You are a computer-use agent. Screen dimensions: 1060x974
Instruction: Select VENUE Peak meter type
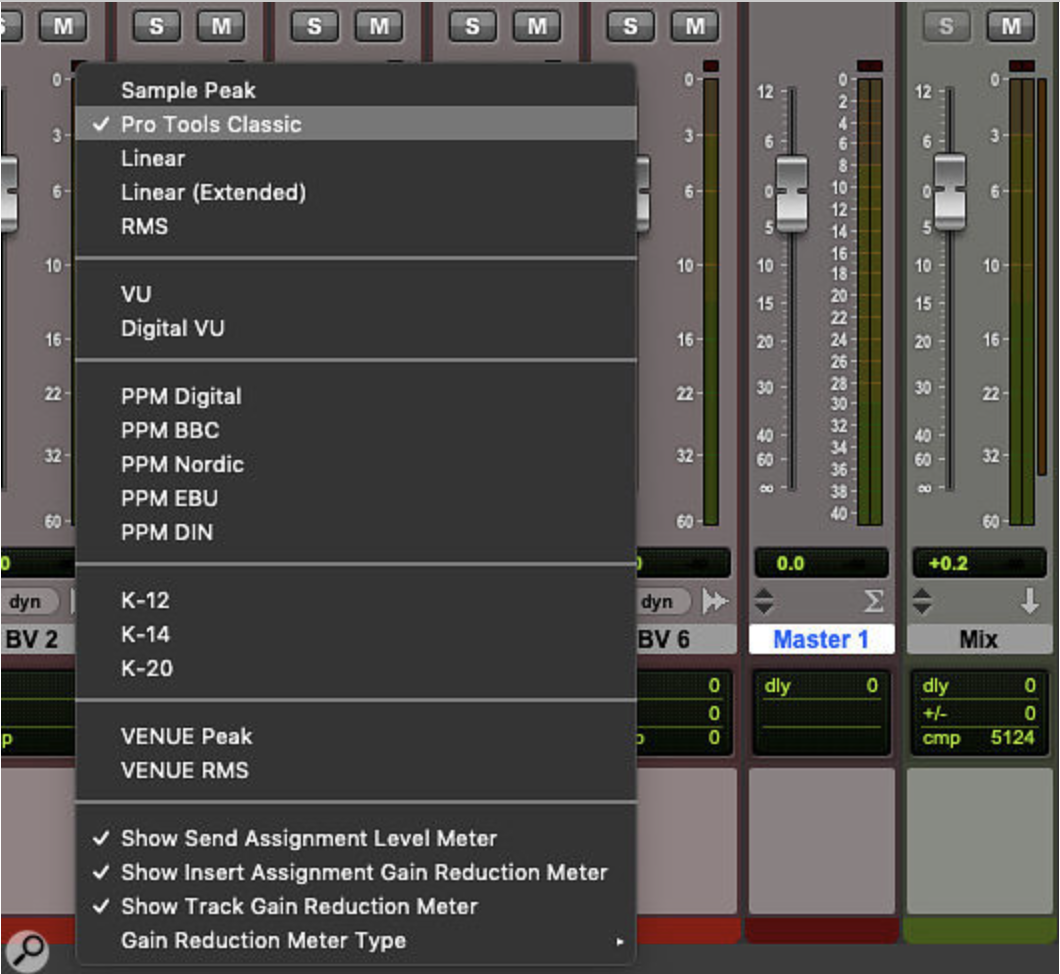(356, 736)
